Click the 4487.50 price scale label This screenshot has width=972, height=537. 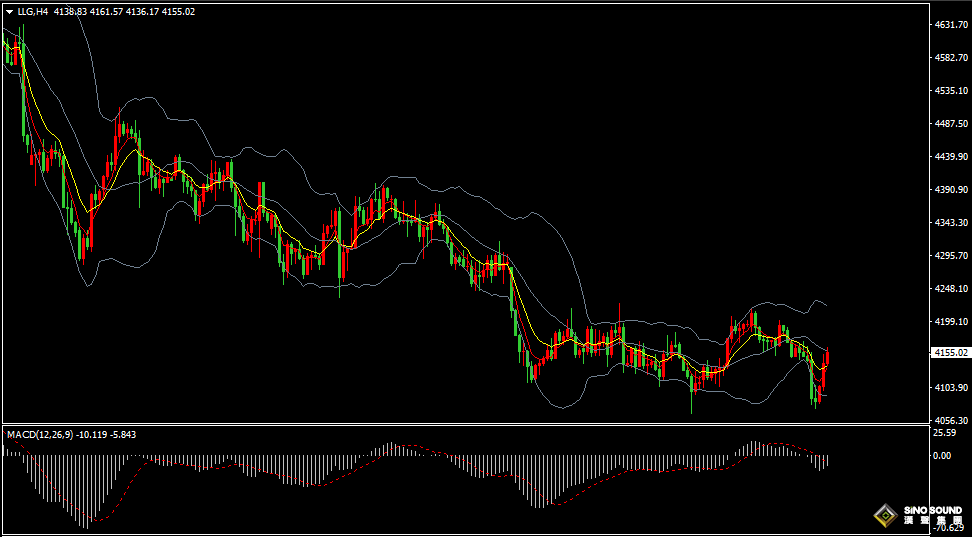[x=951, y=123]
